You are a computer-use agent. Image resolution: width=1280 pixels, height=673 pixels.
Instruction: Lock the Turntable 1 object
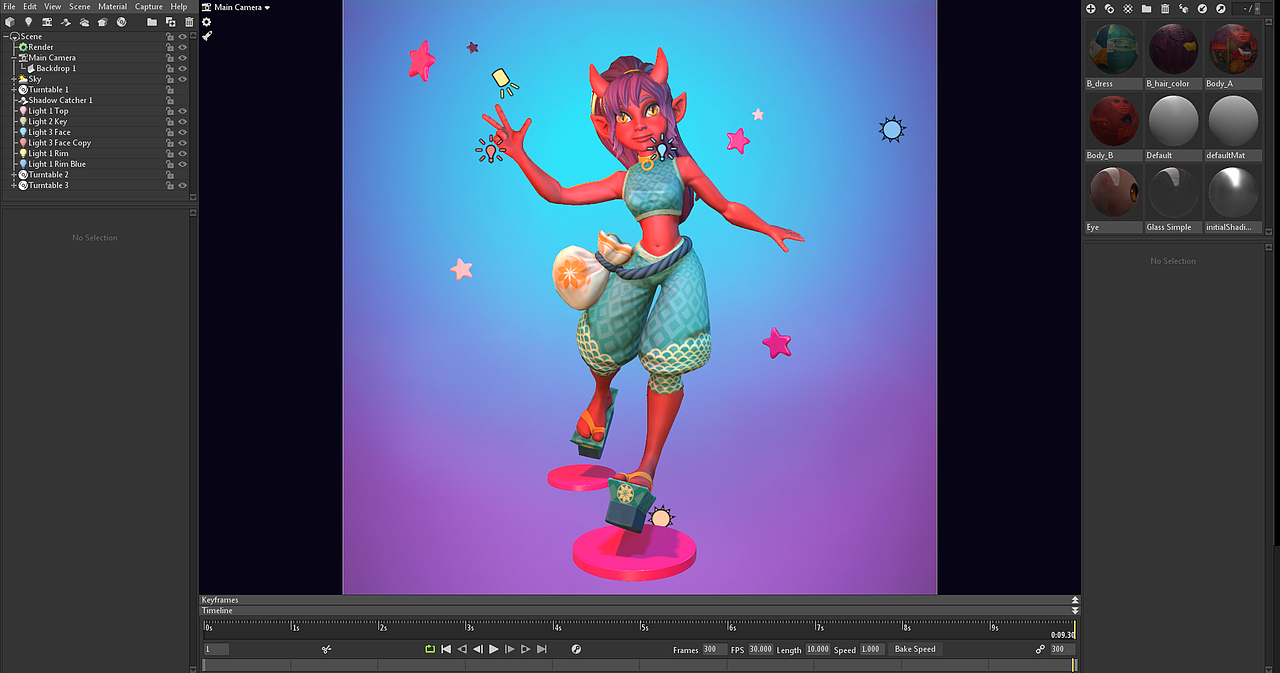coord(170,90)
